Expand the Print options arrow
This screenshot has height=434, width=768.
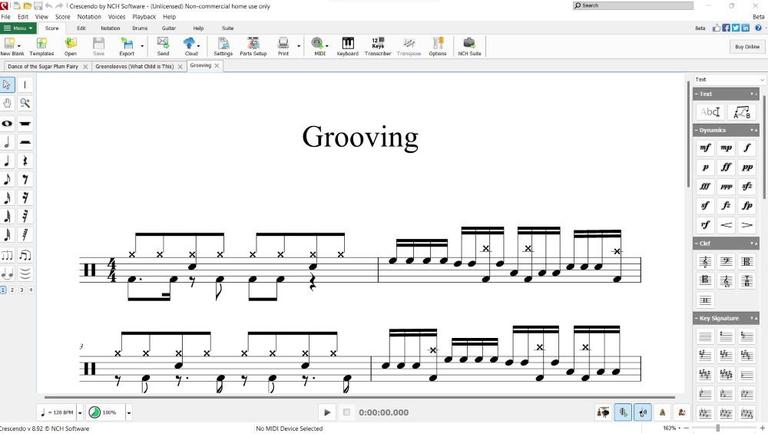tap(298, 47)
